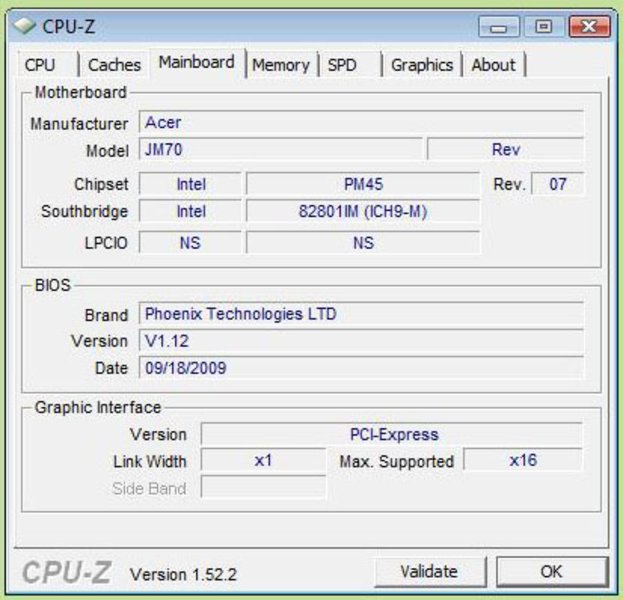Switch to the CPU tab
623x600 pixels.
(48, 65)
